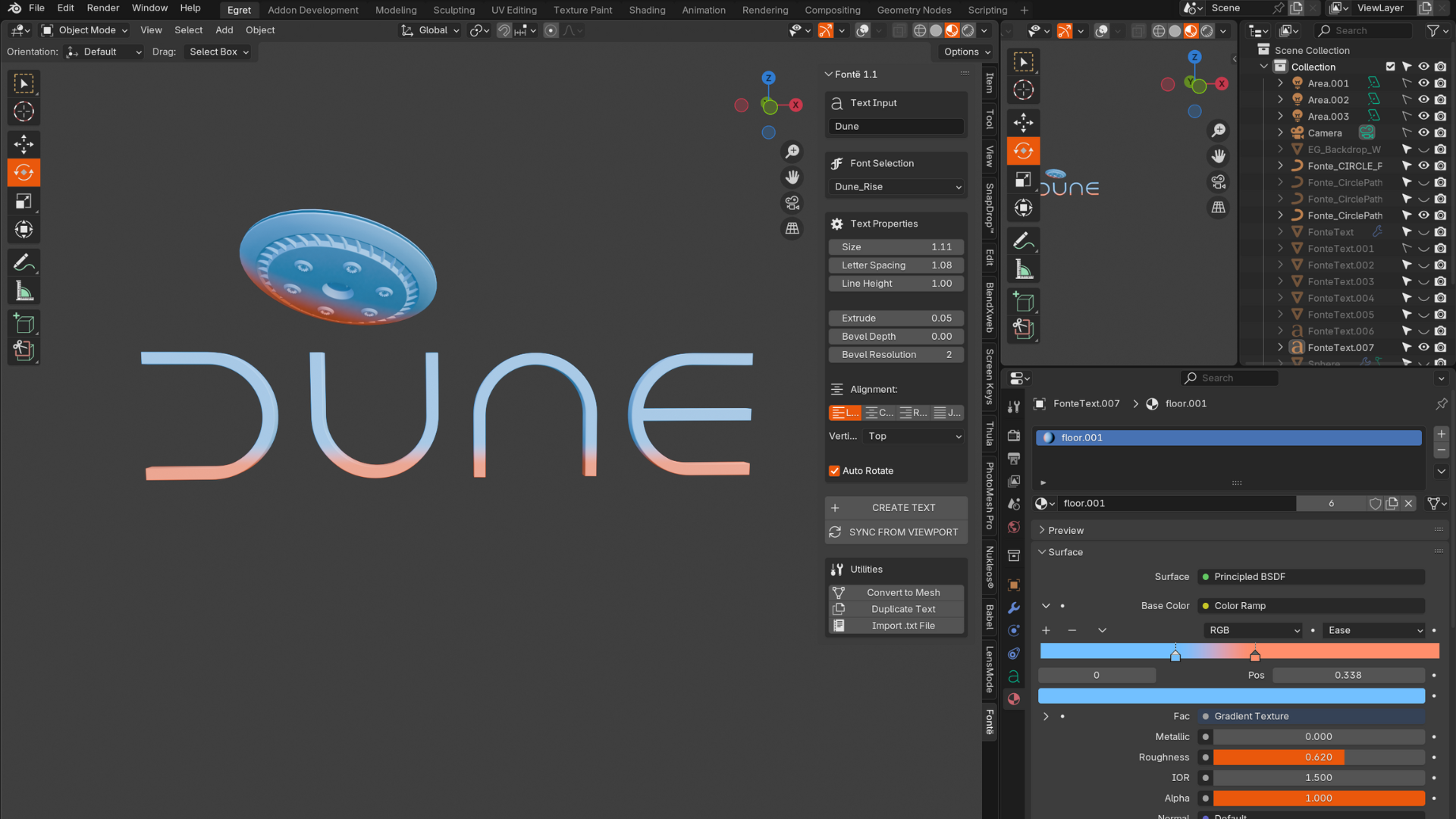Click the Text Input field containing Dune
Image resolution: width=1456 pixels, height=819 pixels.
896,127
